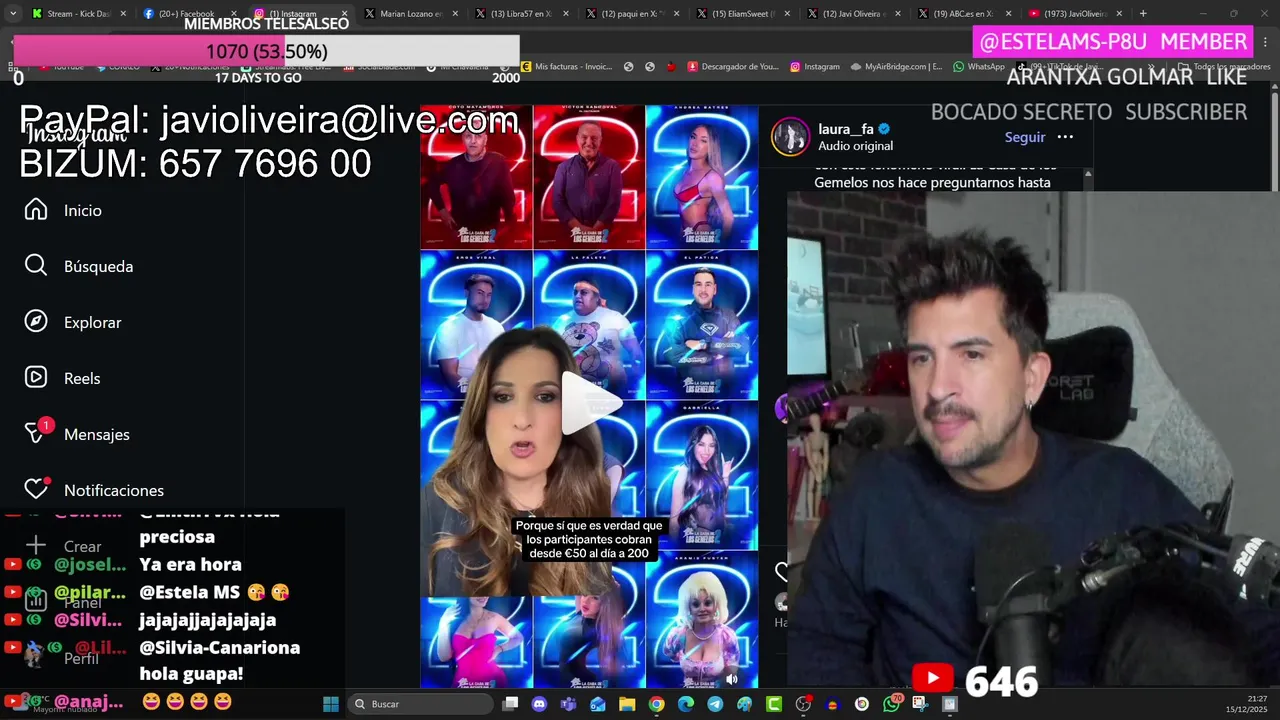Image resolution: width=1280 pixels, height=720 pixels.
Task: Close the Instagram browser tab
Action: click(344, 14)
